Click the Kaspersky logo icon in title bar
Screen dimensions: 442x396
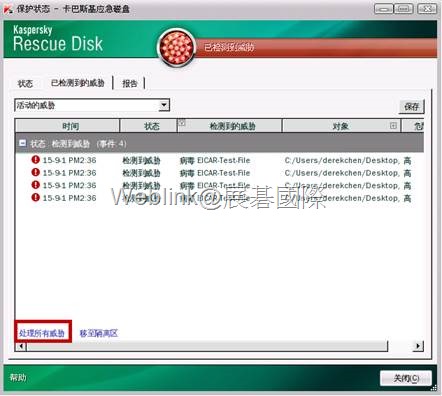coord(8,9)
